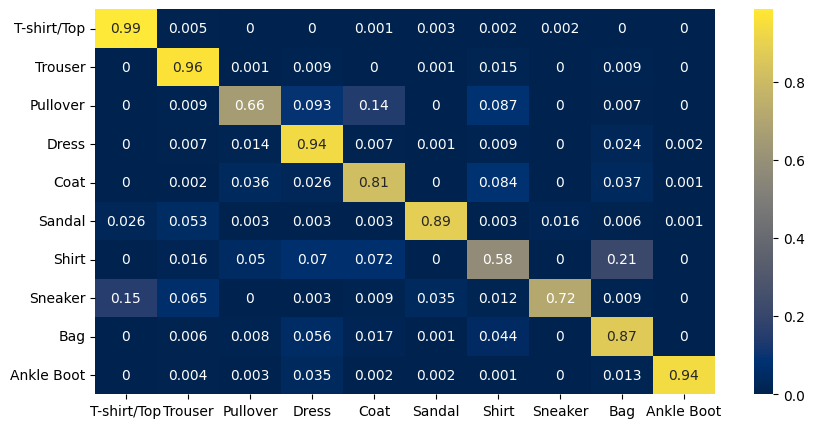
Task: Click the 0.96 Trouser diagonal cell
Action: click(188, 68)
